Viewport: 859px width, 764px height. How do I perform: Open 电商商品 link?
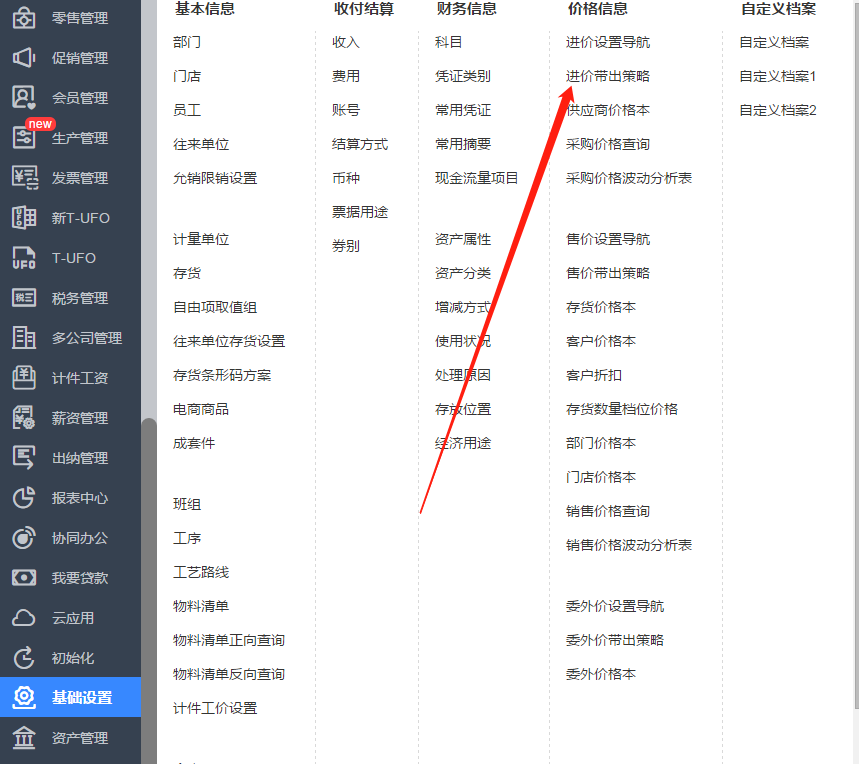201,409
